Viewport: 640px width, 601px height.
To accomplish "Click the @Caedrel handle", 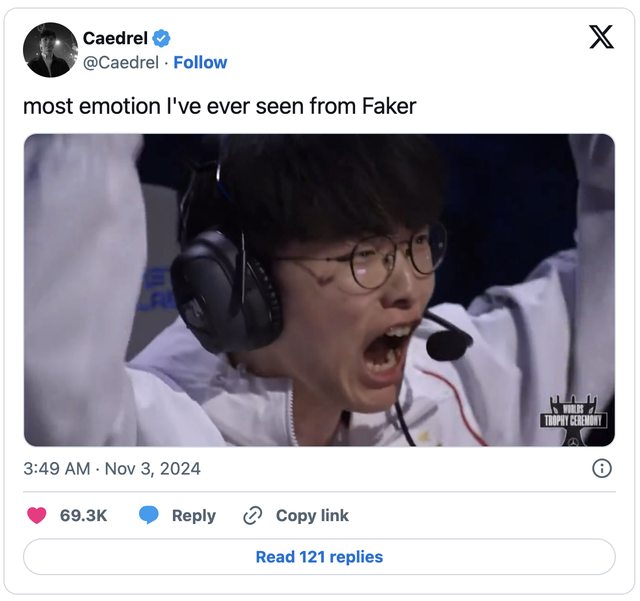I will tap(121, 62).
